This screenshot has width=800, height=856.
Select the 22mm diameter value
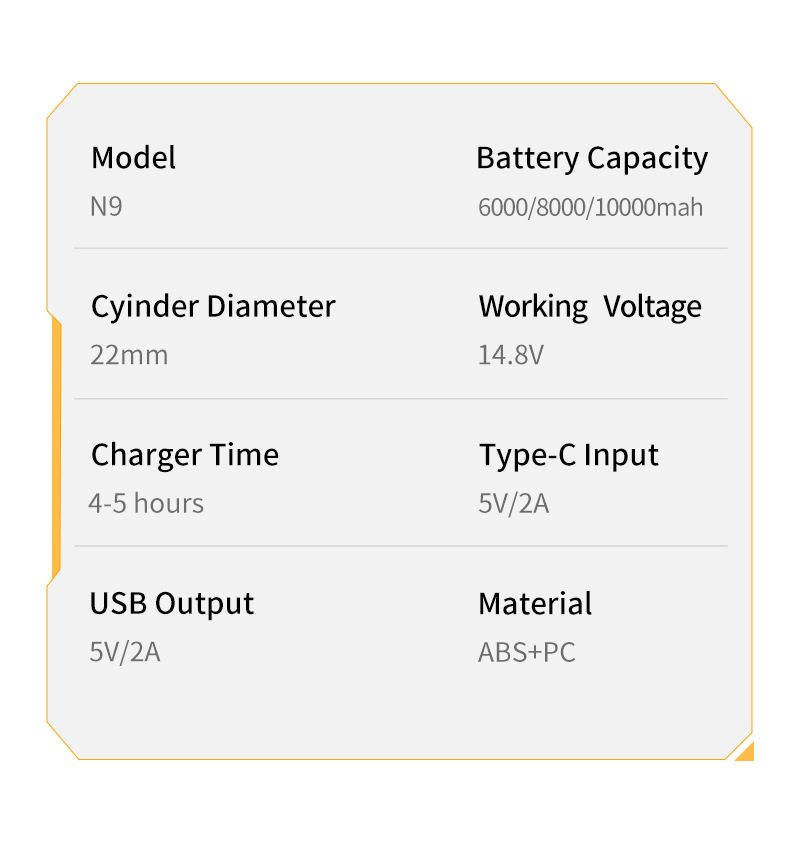[x=129, y=355]
